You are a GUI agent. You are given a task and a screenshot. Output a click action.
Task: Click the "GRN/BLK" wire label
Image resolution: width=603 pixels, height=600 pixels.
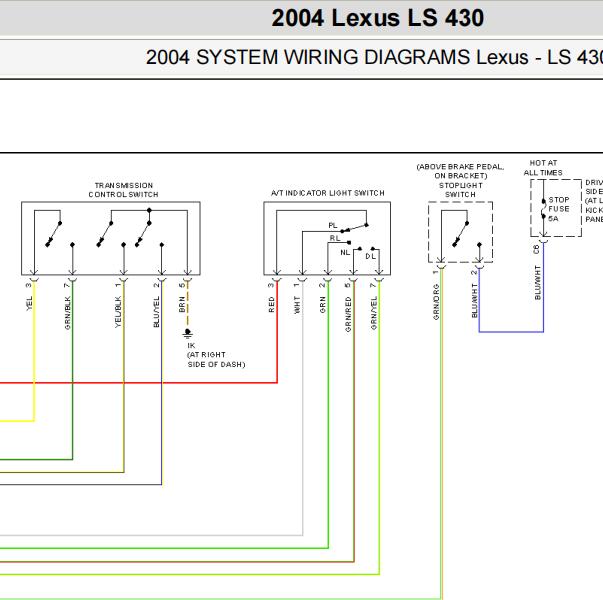click(x=68, y=313)
